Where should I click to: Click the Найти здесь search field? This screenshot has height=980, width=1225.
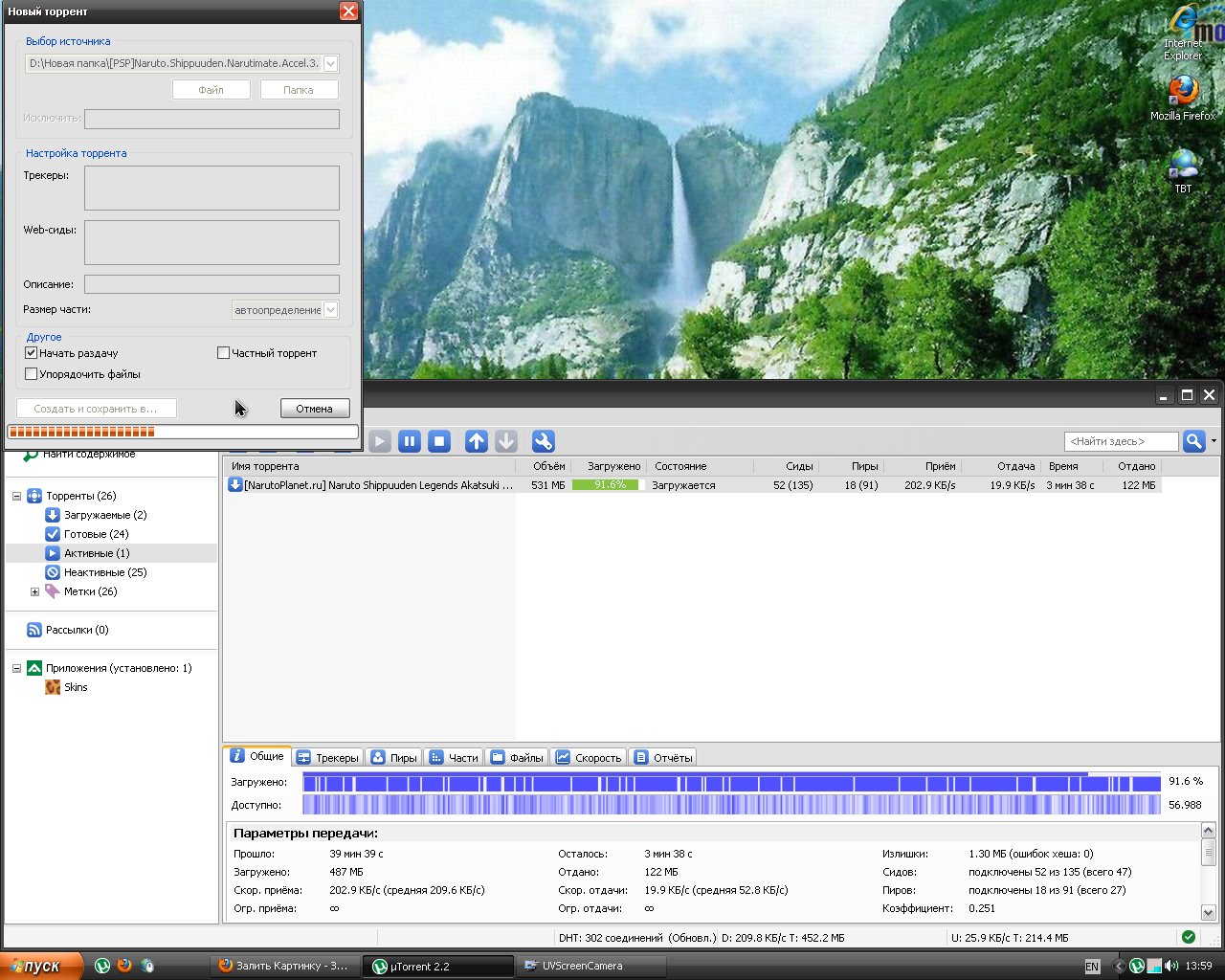pyautogui.click(x=1121, y=441)
